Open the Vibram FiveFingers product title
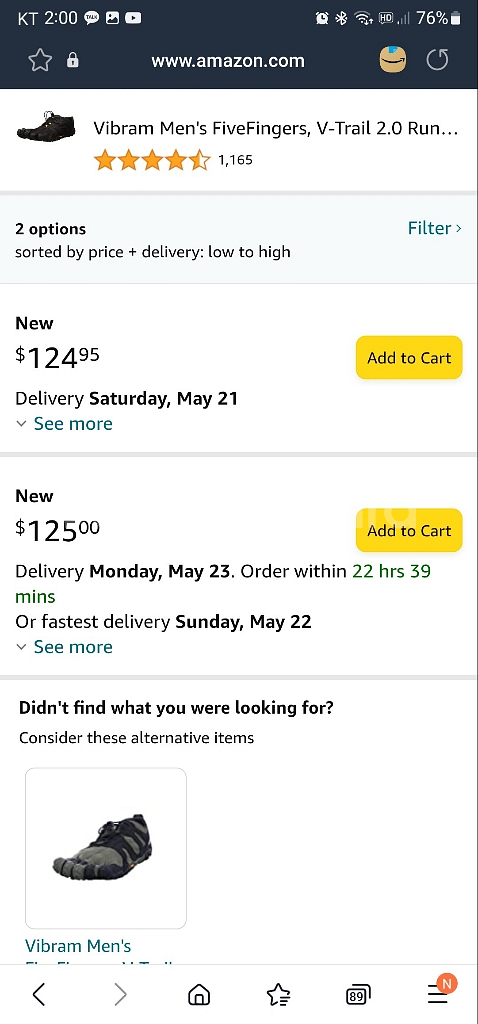This screenshot has width=478, height=1024. coord(276,128)
